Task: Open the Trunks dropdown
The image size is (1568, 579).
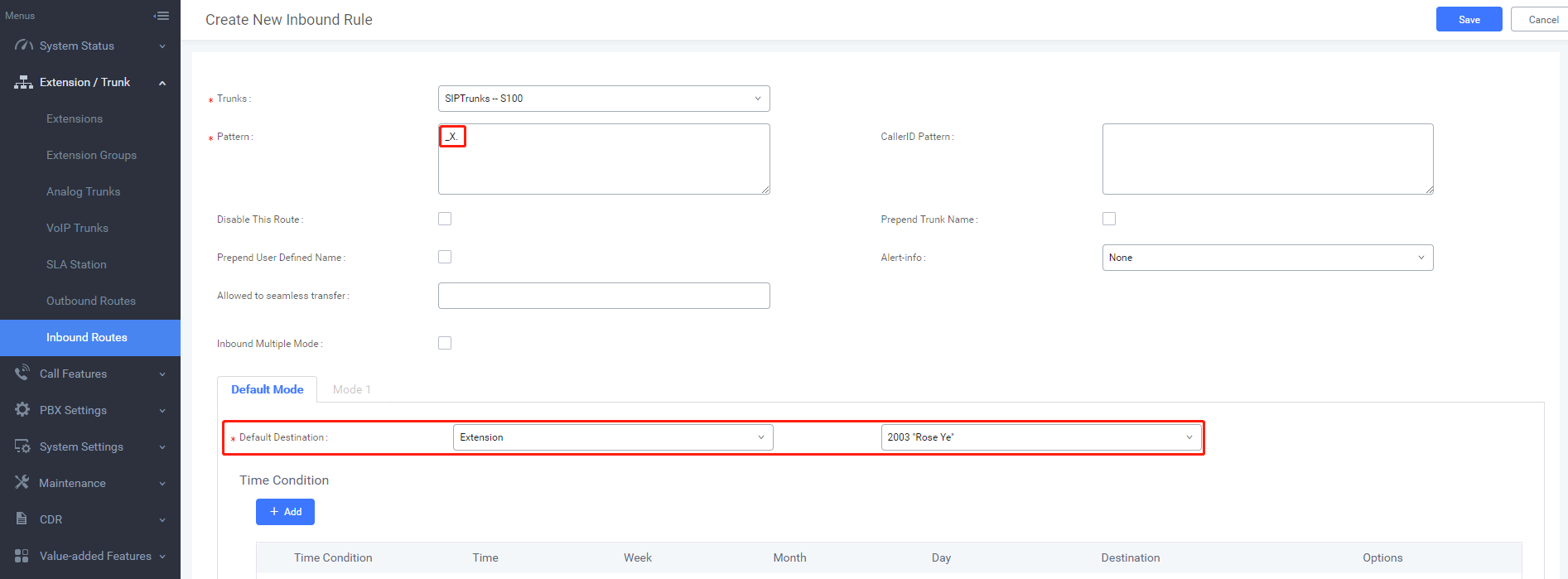Action: 604,99
